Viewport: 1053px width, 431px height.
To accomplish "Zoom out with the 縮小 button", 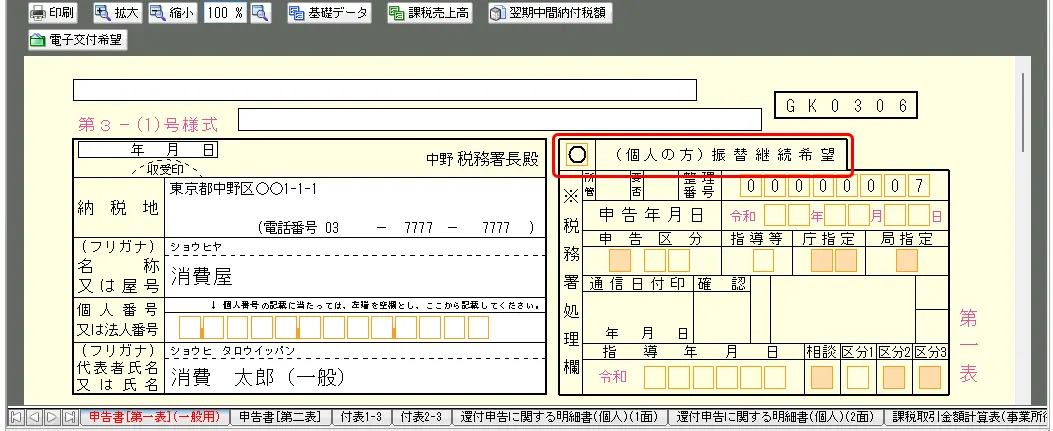I will click(172, 14).
